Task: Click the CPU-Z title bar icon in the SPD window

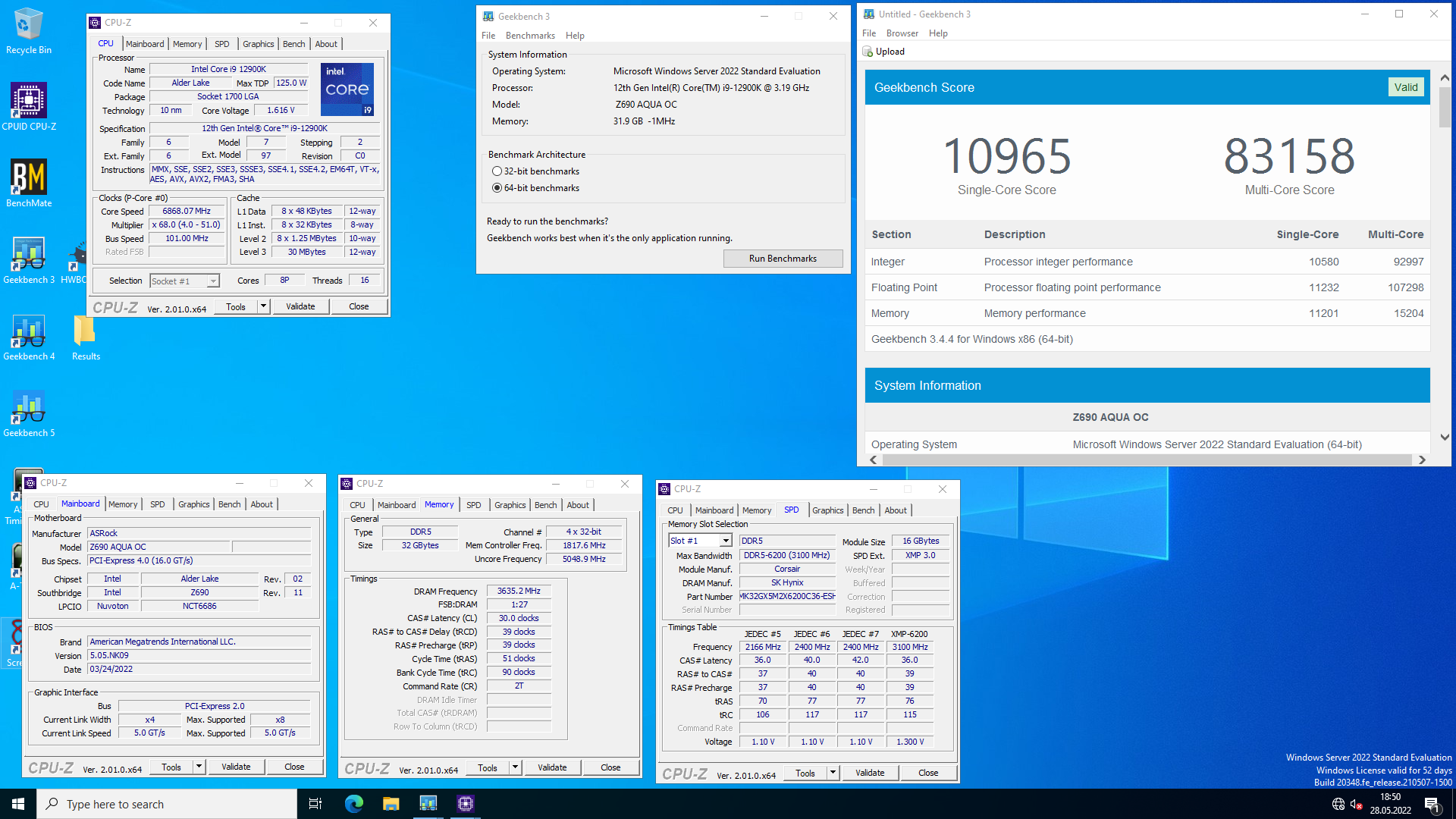Action: pos(664,489)
